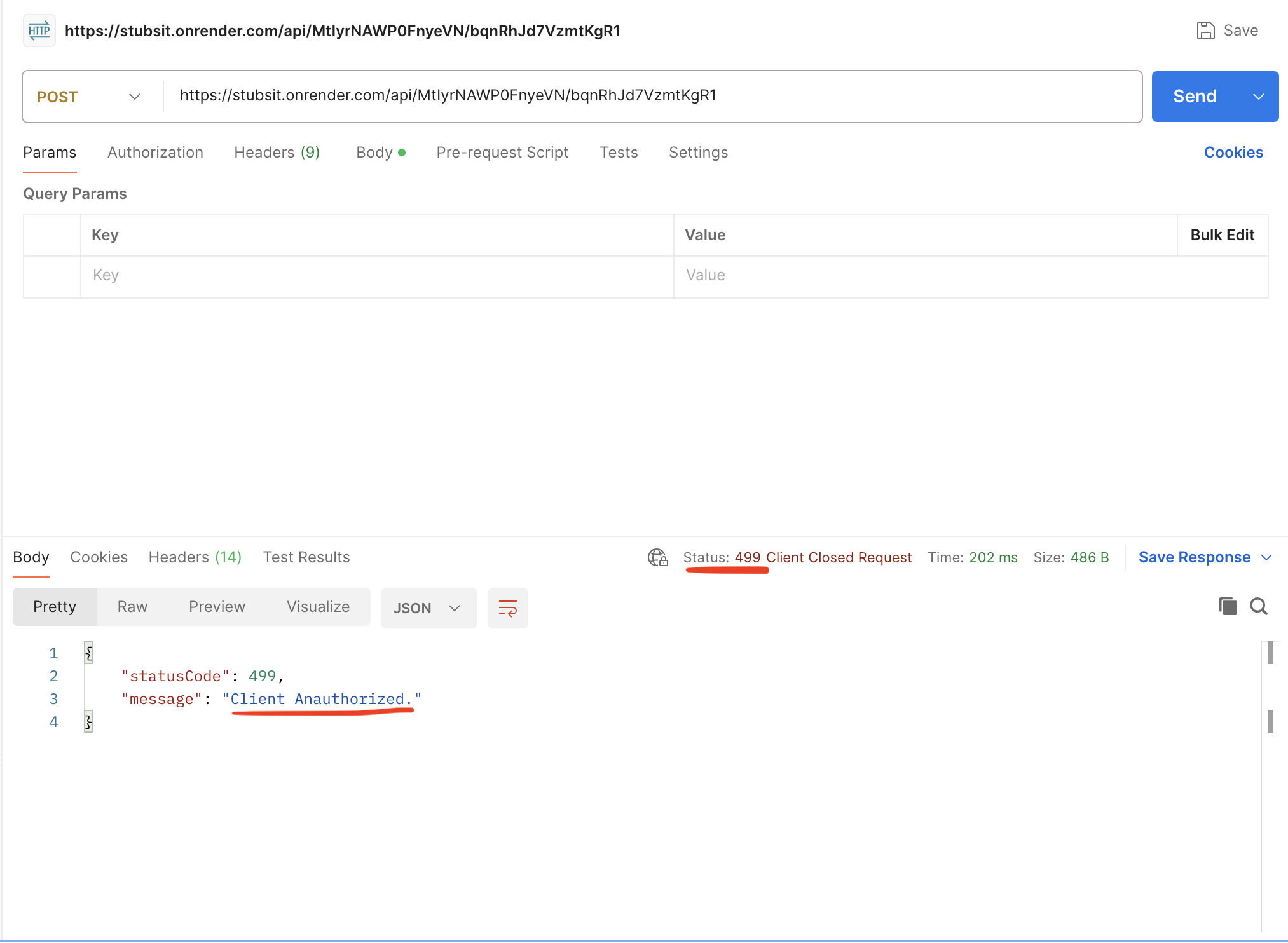Copy response with the copy icon
The height and width of the screenshot is (943, 1288).
point(1228,606)
